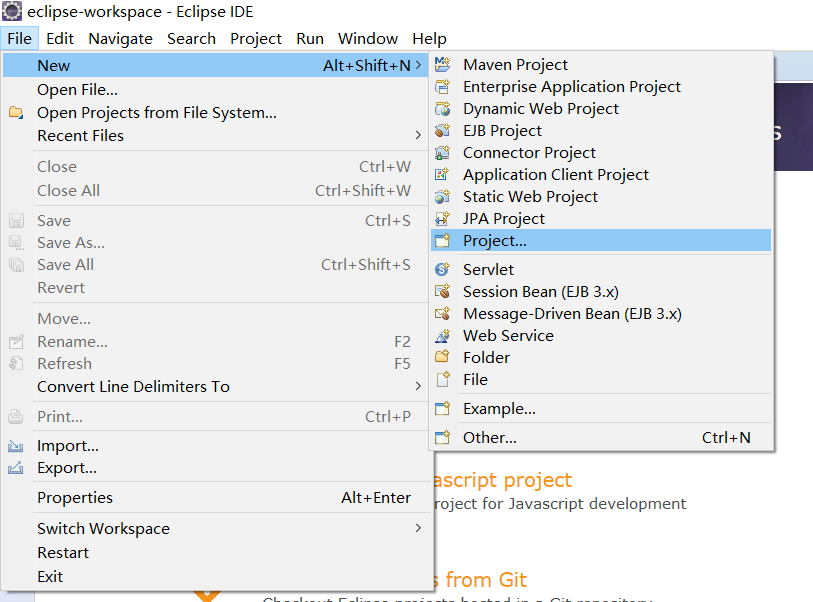Click the Project... wizard icon
This screenshot has height=602, width=813.
442,241
